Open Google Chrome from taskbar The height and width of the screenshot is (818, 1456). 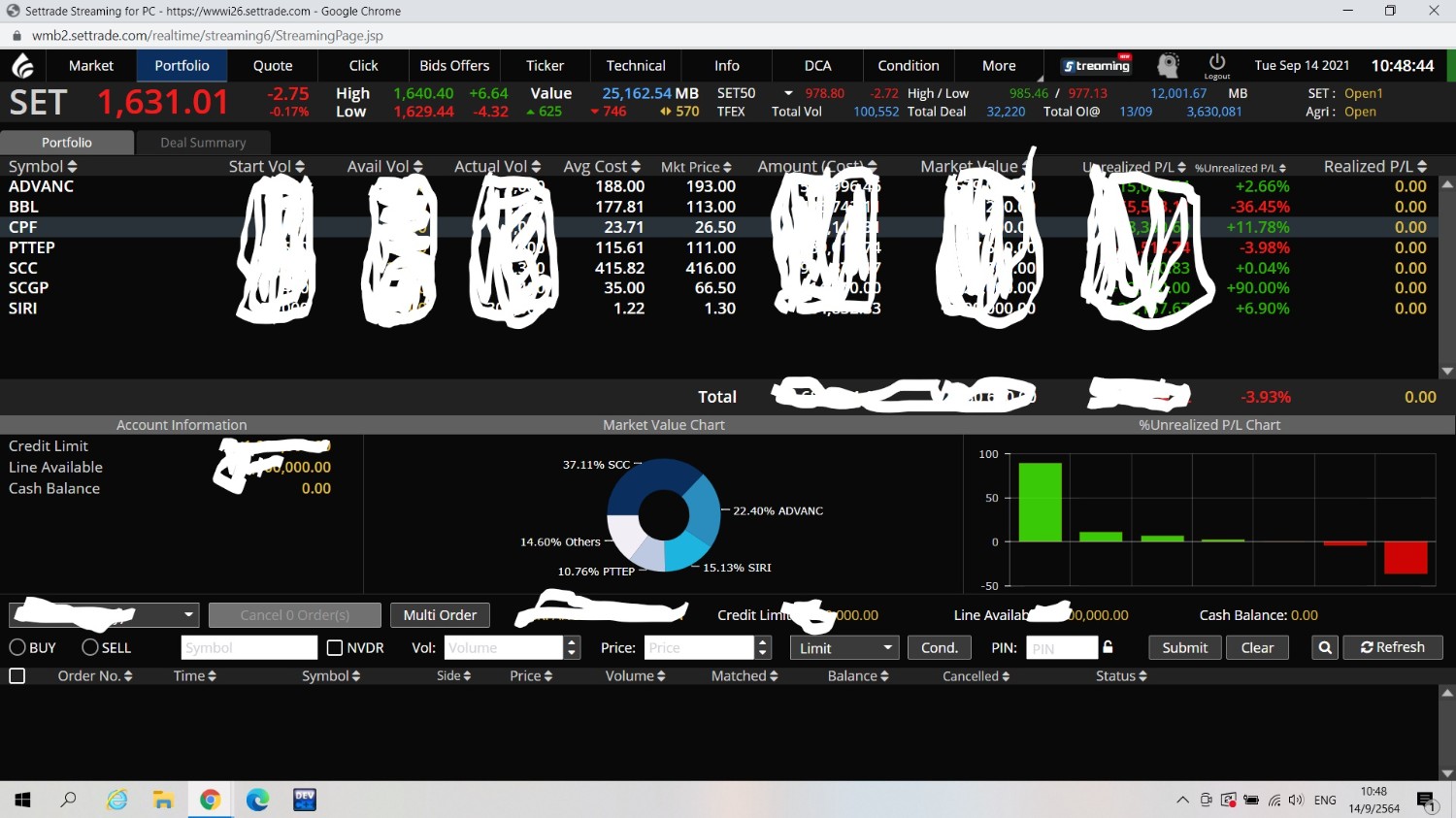210,800
